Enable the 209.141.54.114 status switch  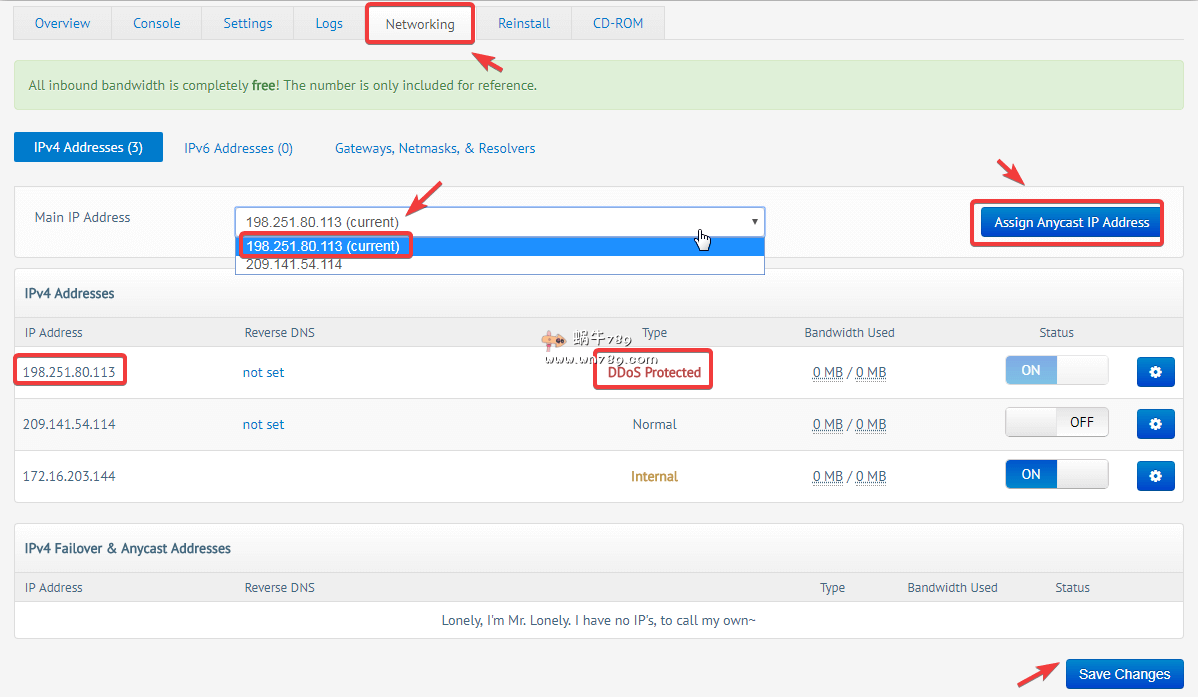[x=1056, y=422]
